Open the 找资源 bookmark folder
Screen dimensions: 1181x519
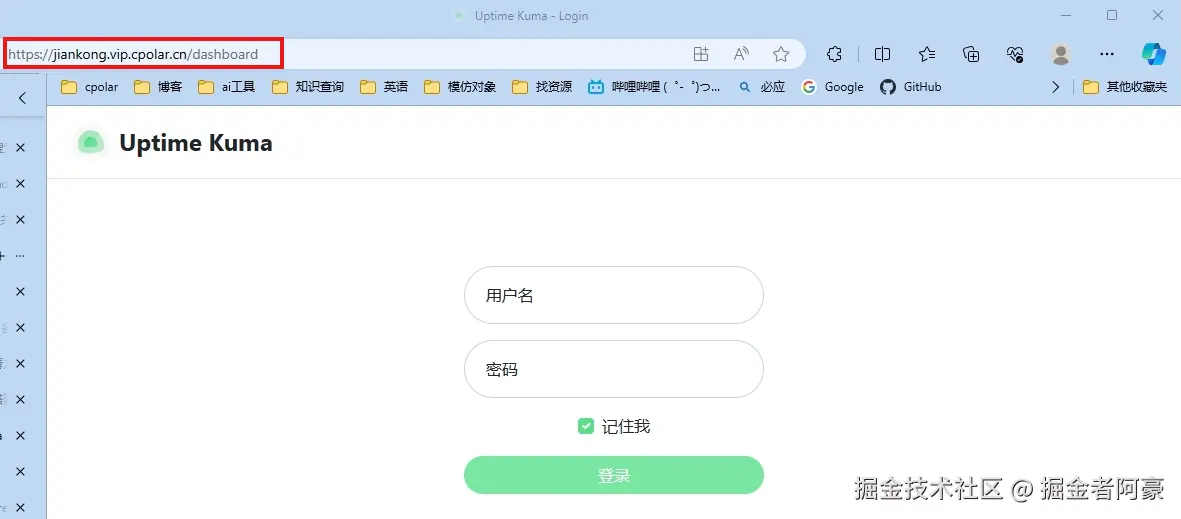tap(542, 87)
